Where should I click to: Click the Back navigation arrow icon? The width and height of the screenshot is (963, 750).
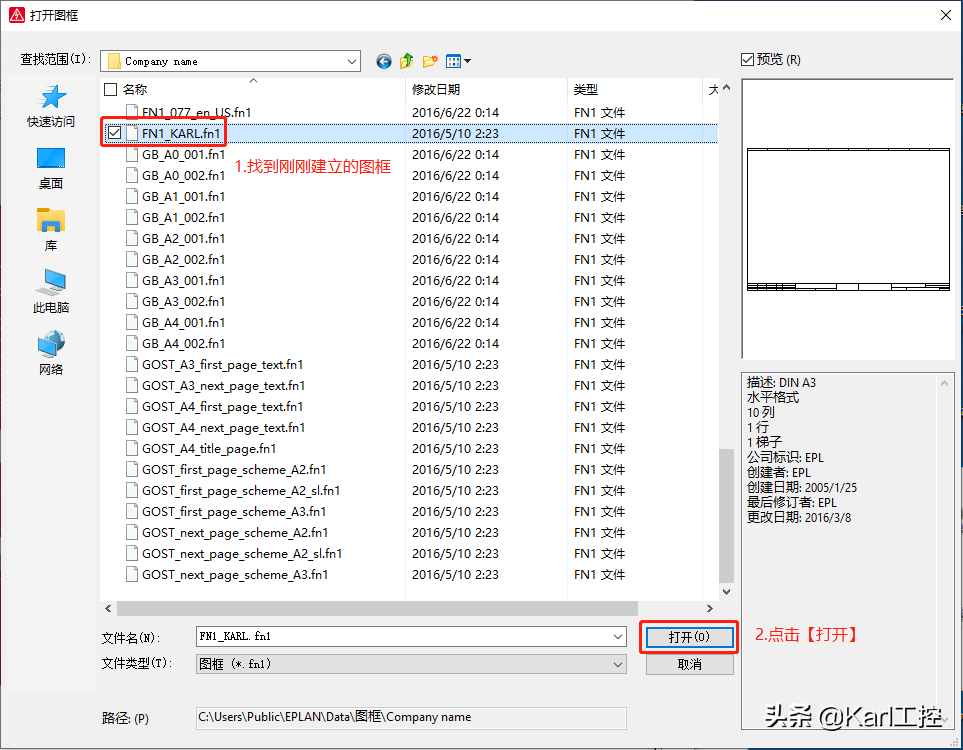[x=384, y=61]
